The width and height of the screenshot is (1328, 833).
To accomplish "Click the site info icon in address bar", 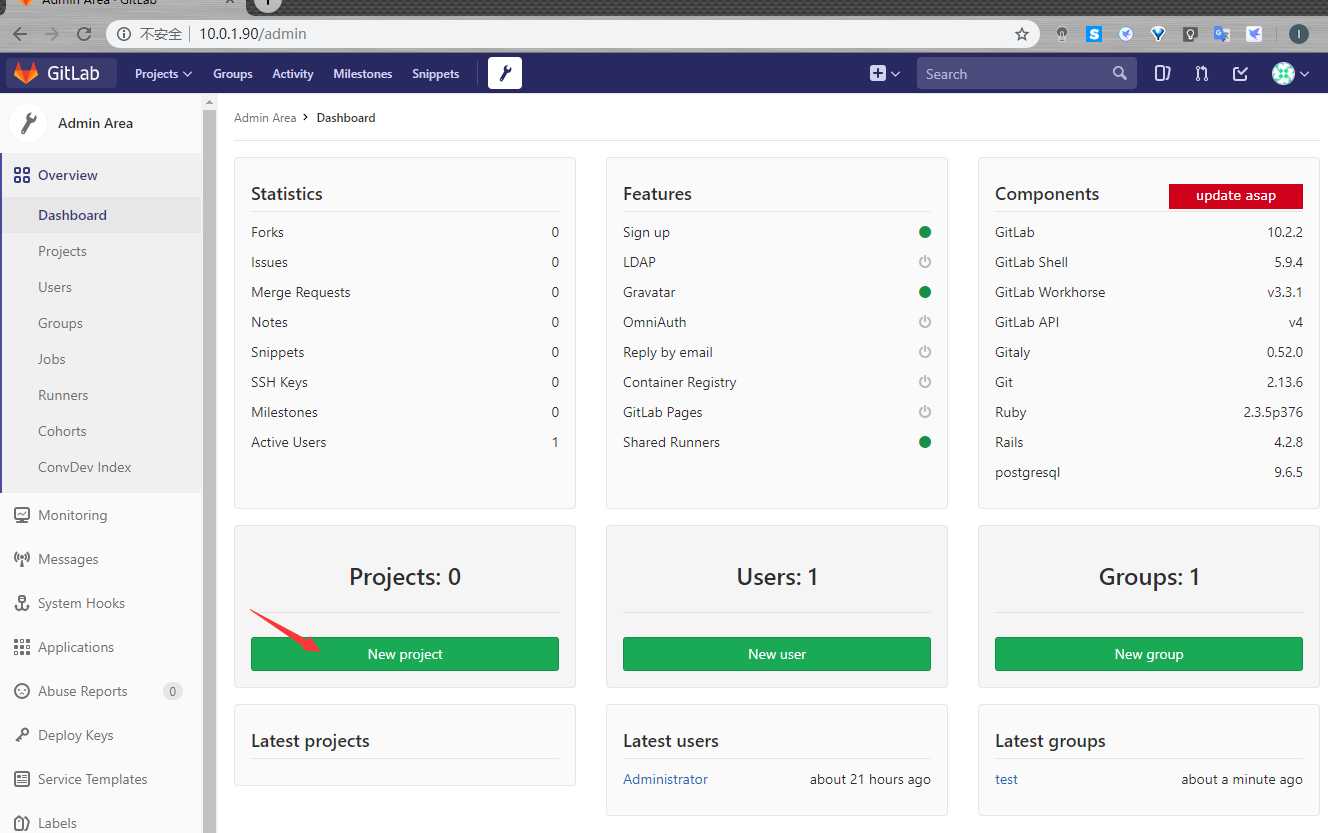I will 124,34.
